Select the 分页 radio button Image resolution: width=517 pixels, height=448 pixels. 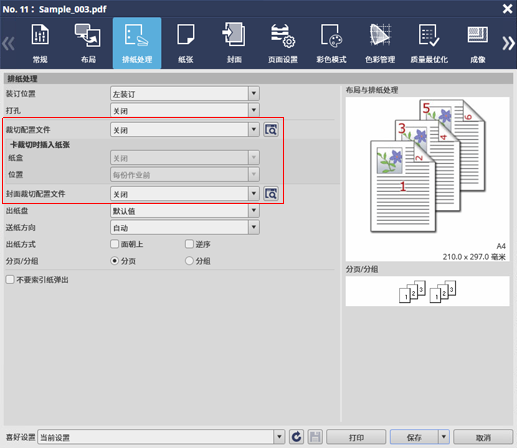coord(114,261)
